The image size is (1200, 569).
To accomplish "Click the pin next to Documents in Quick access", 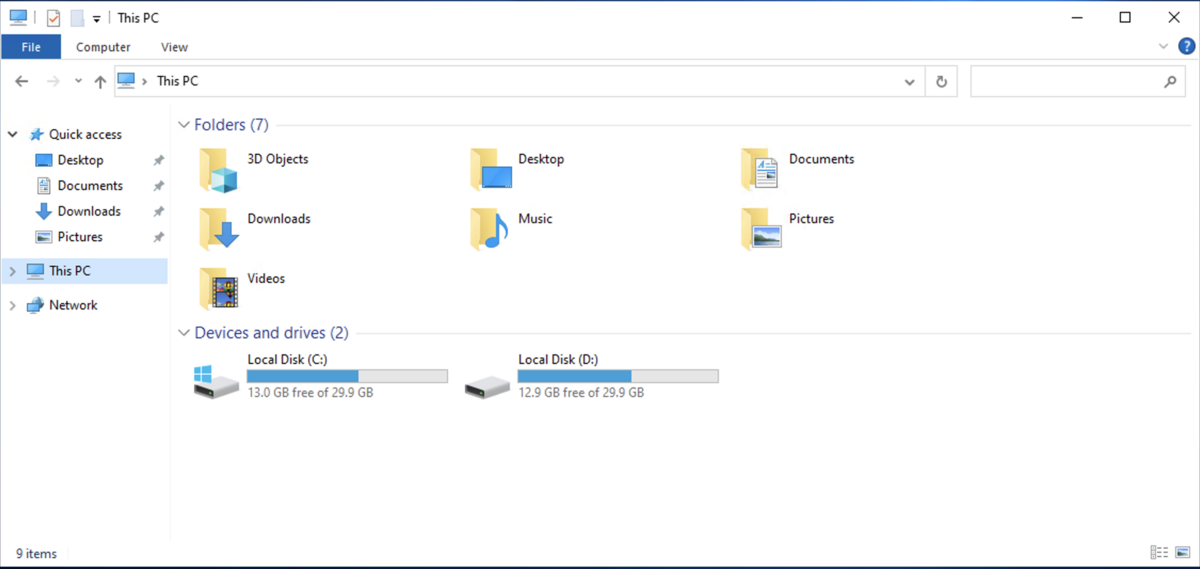I will coord(158,186).
